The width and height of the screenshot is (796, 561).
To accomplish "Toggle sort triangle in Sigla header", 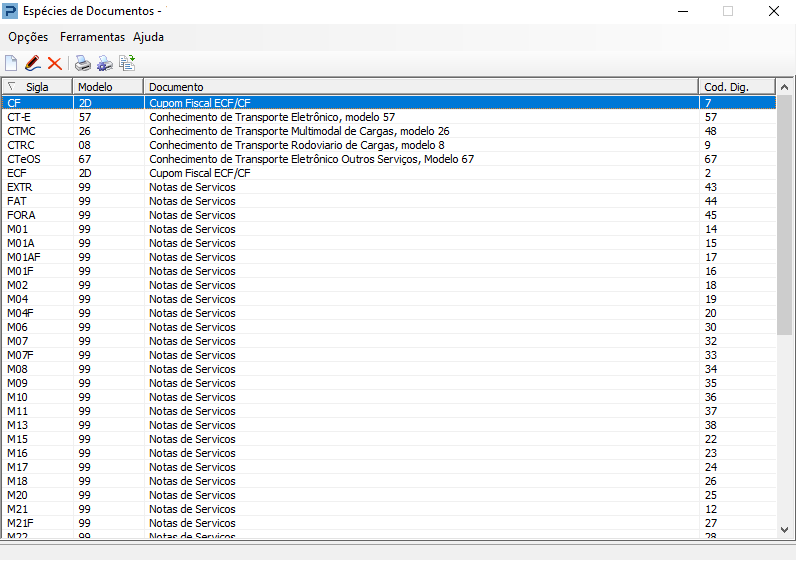I will tap(12, 86).
